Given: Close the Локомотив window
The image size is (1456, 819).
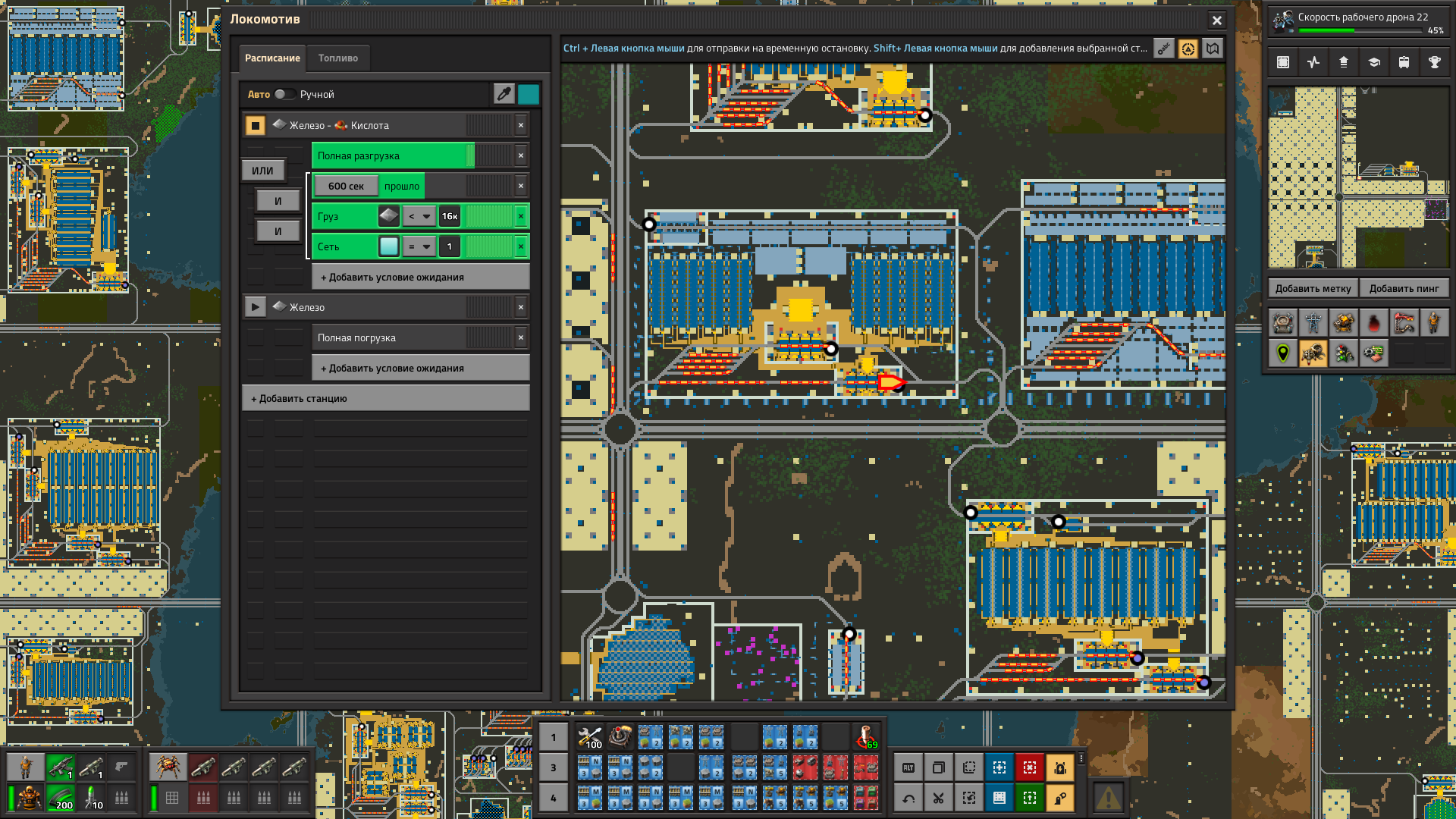Looking at the screenshot, I should click(1217, 20).
